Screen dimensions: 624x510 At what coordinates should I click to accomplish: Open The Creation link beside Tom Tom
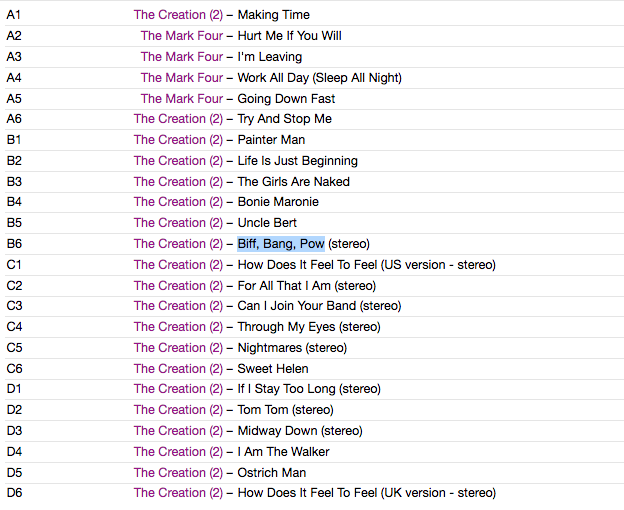(x=170, y=410)
